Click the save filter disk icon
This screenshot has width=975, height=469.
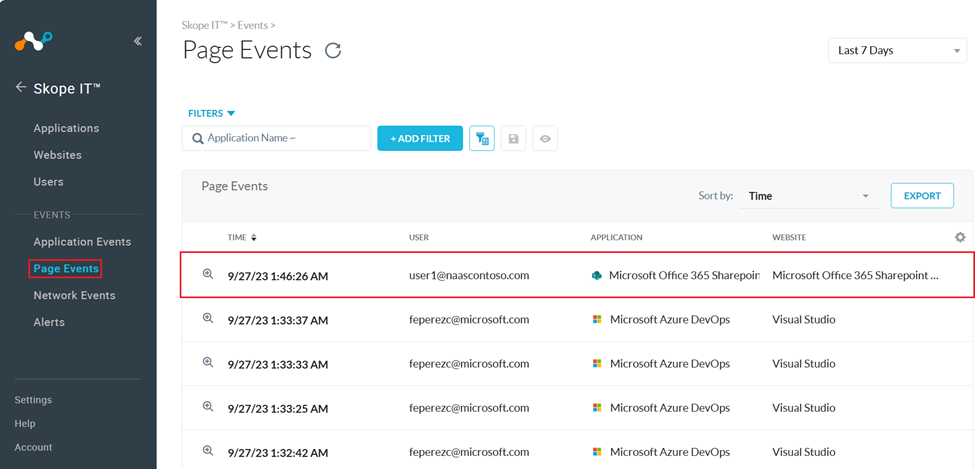(514, 139)
